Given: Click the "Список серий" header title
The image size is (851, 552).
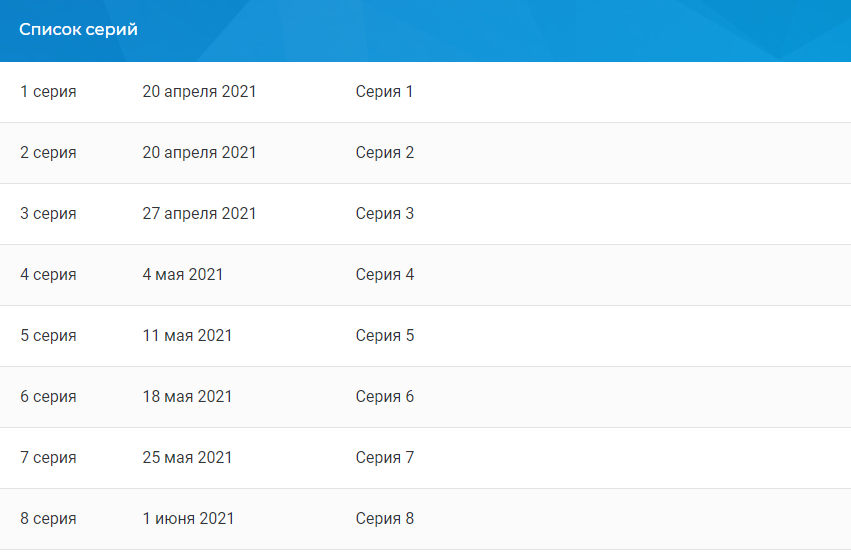Looking at the screenshot, I should point(78,30).
